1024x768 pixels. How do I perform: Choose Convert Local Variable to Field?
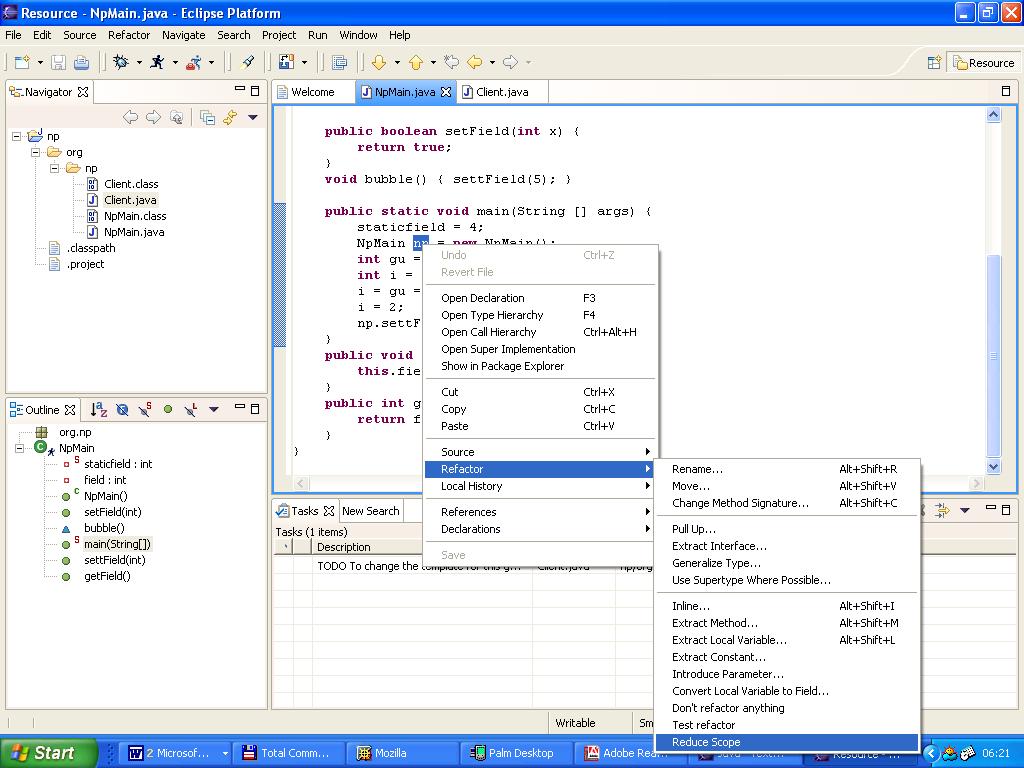pyautogui.click(x=786, y=691)
